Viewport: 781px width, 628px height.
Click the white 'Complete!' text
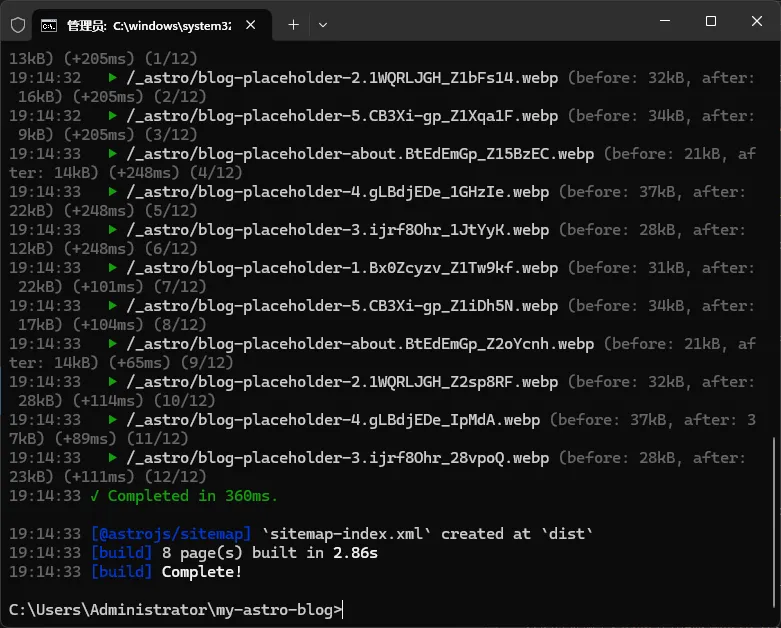pyautogui.click(x=201, y=572)
